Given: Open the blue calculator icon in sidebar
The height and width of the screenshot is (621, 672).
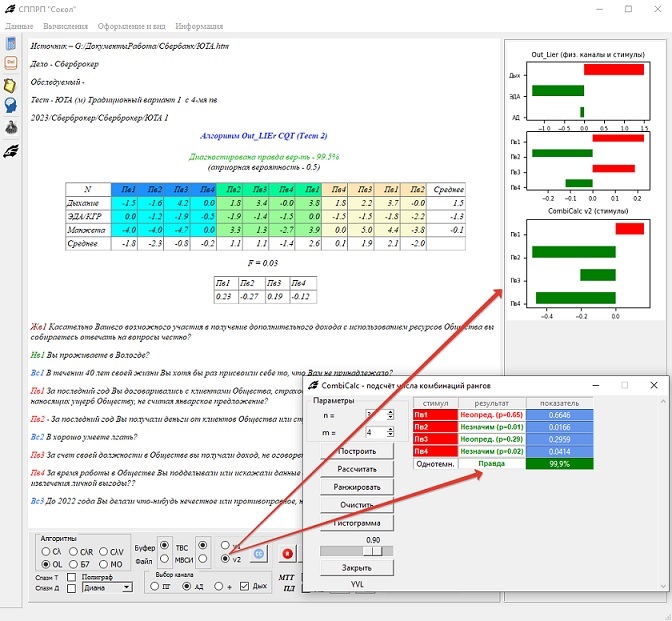Looking at the screenshot, I should coord(11,43).
